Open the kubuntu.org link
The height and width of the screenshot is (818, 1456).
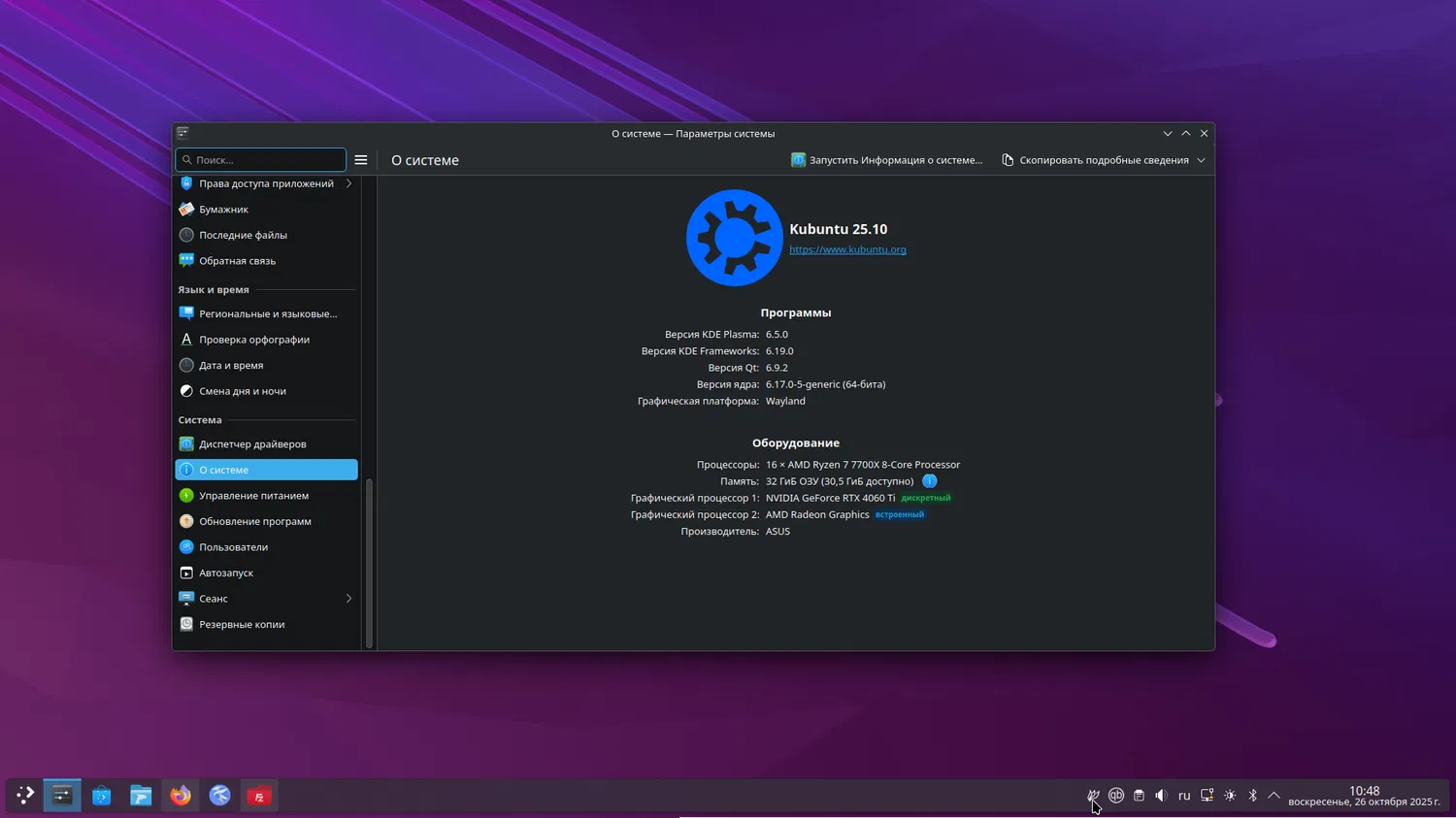point(847,249)
